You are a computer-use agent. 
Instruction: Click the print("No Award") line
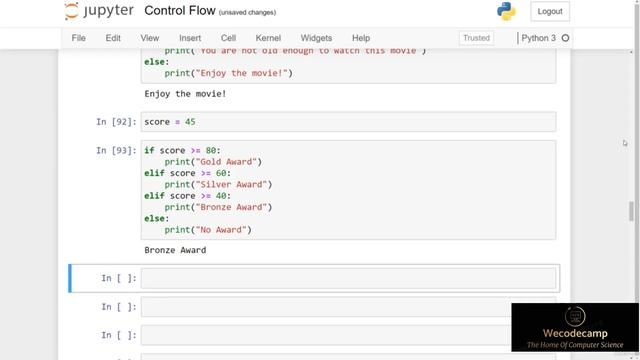(x=208, y=230)
